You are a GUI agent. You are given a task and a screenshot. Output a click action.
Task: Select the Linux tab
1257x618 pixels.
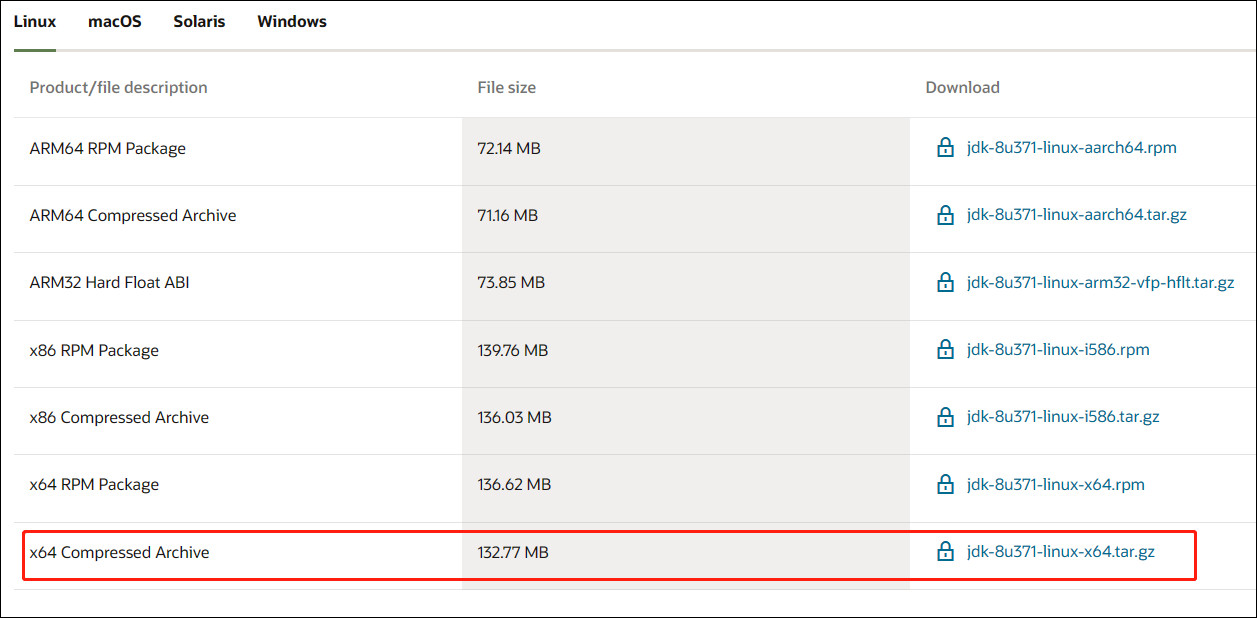[35, 22]
